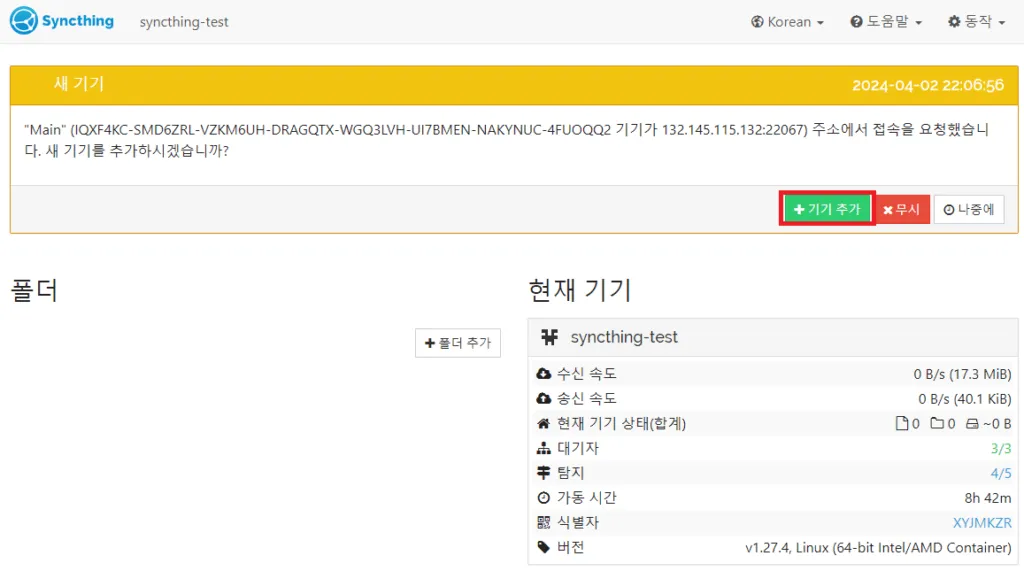This screenshot has height=571, width=1024.
Task: Click the tag icon beside 버전
Action: pos(544,548)
